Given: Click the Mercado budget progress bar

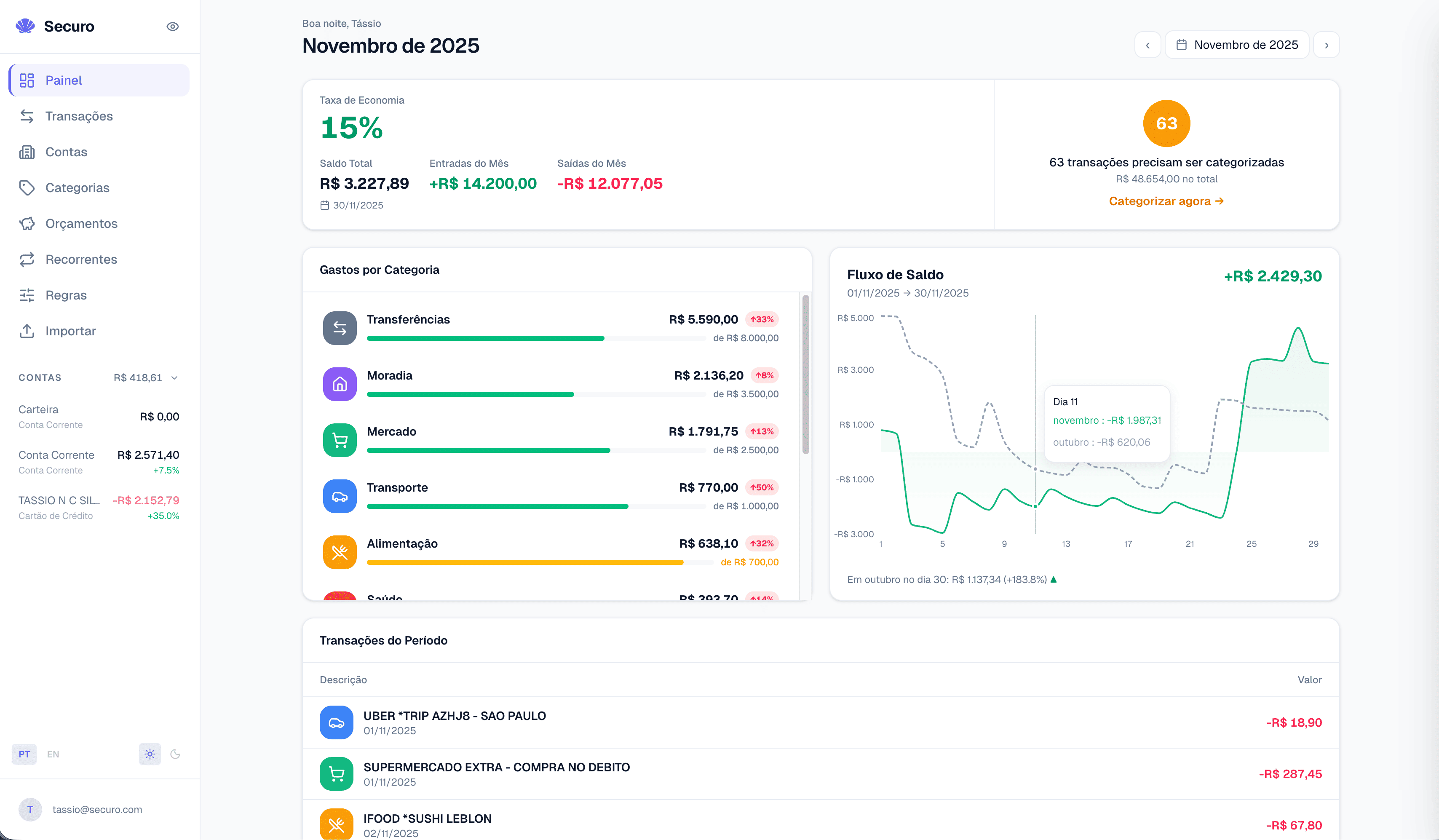Looking at the screenshot, I should coord(536,450).
